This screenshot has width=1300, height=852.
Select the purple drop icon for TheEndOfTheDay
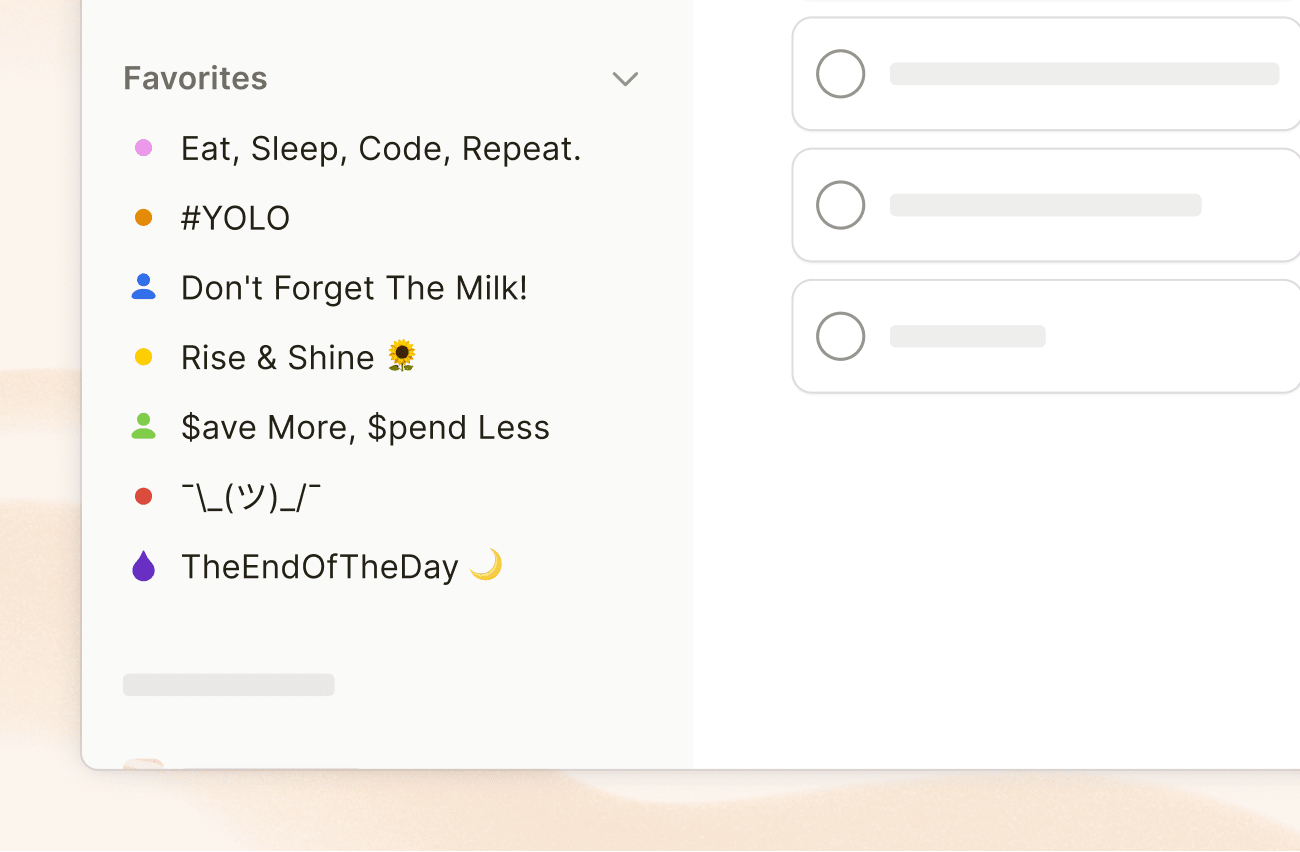(144, 566)
